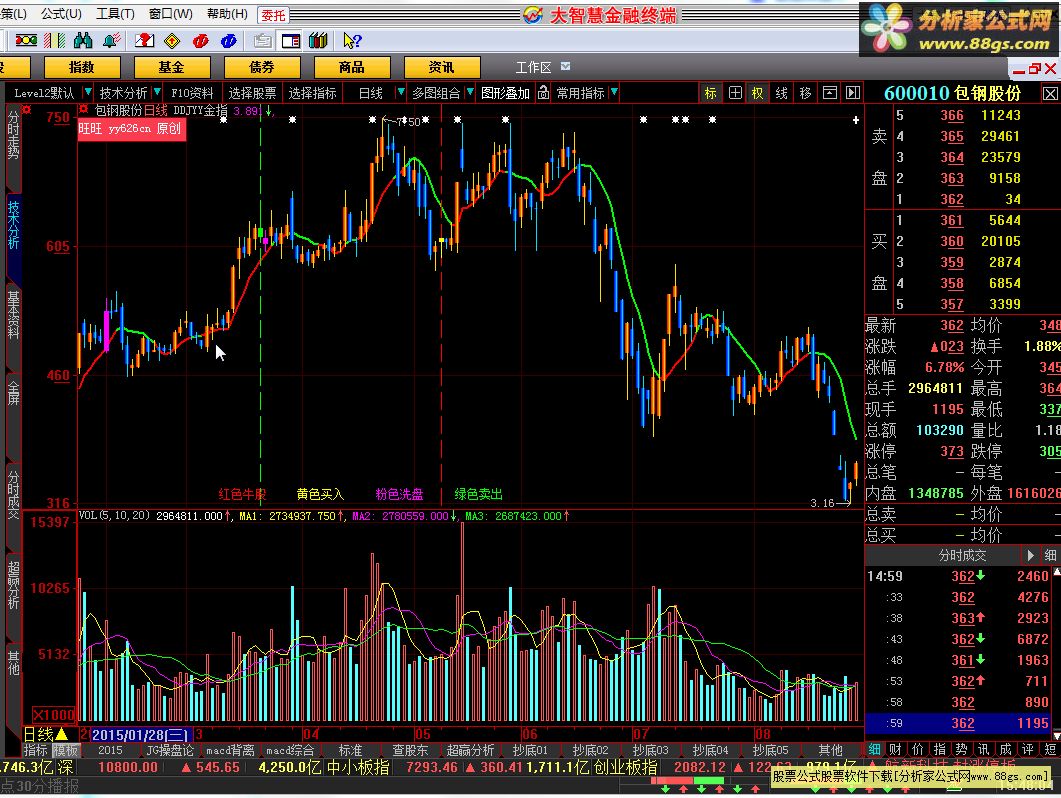This screenshot has width=1061, height=798.
Task: Click the red info circle icon
Action: click(200, 41)
